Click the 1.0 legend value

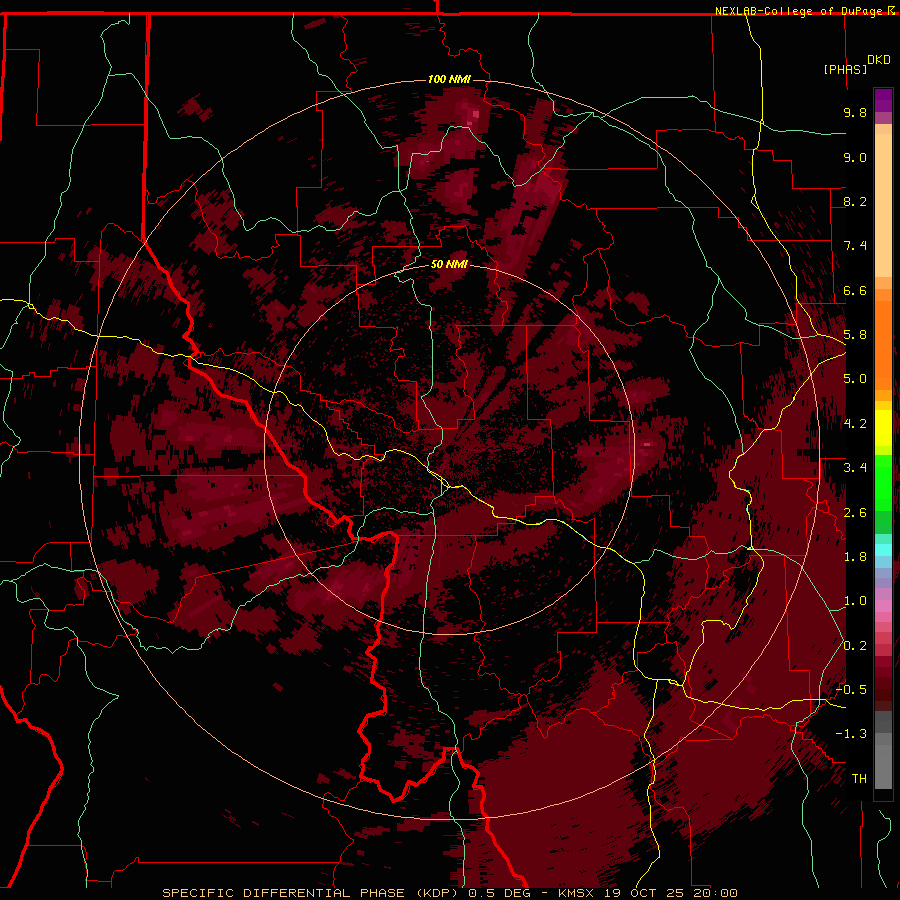(855, 601)
